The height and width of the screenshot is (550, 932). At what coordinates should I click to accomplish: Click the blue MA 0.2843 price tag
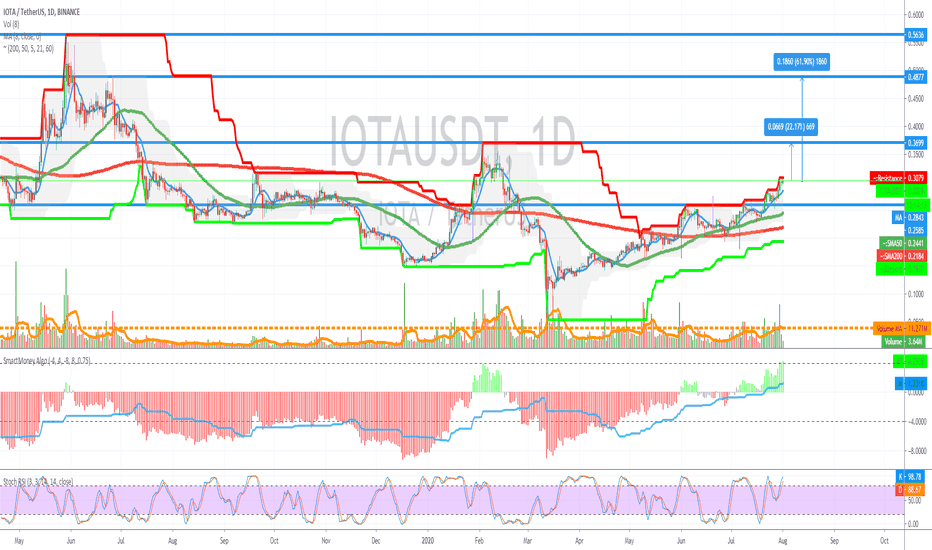tap(909, 218)
